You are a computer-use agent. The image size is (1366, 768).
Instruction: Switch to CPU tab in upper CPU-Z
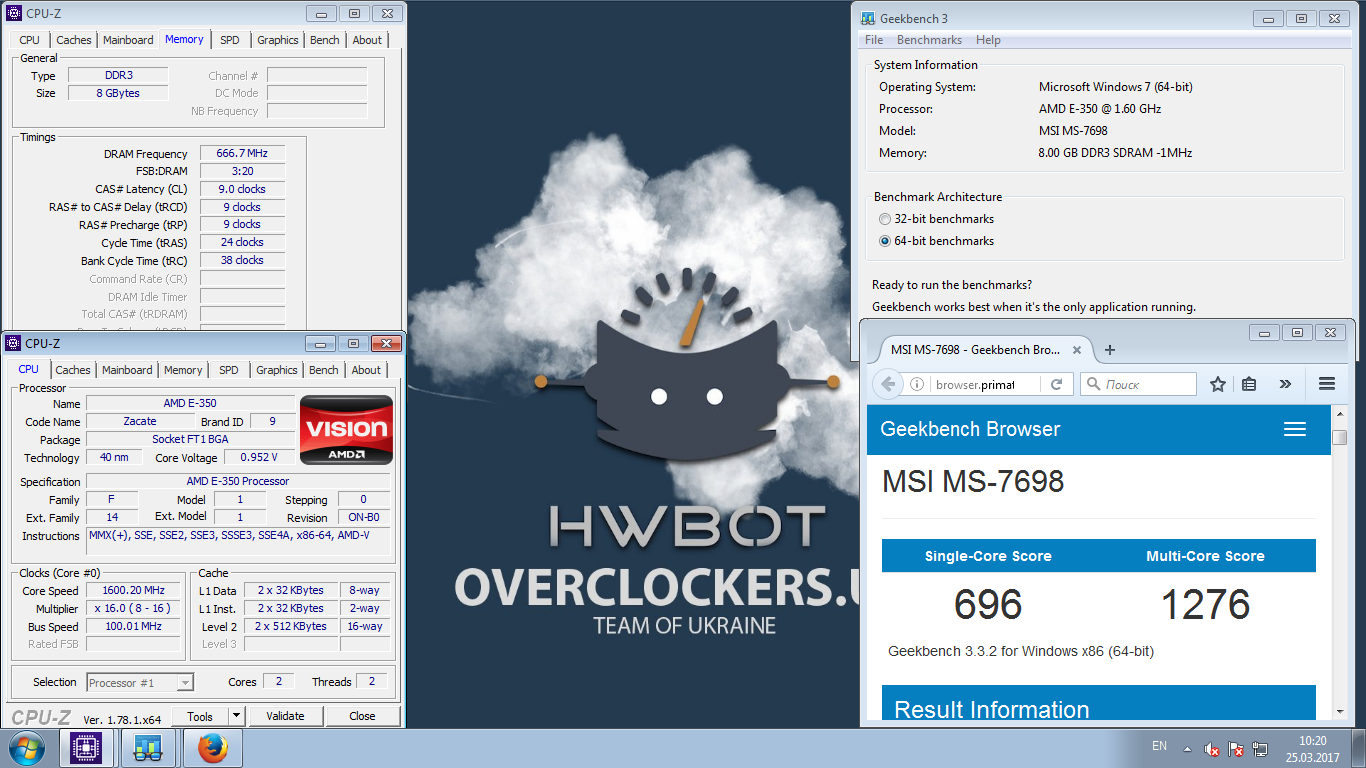[30, 40]
